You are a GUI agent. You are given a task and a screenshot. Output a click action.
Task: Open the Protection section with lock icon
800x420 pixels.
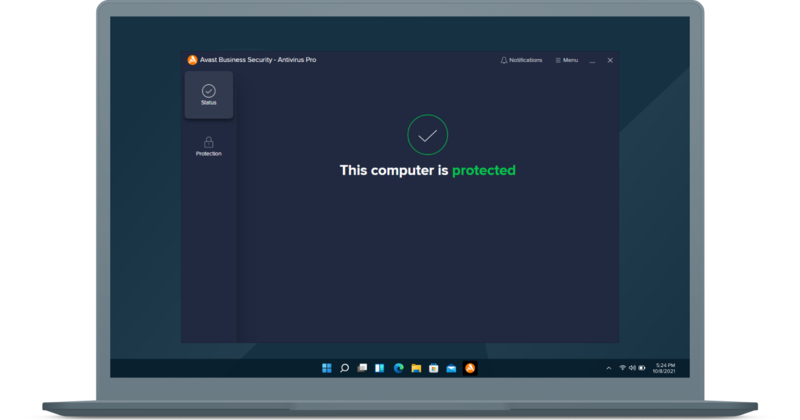(208, 146)
